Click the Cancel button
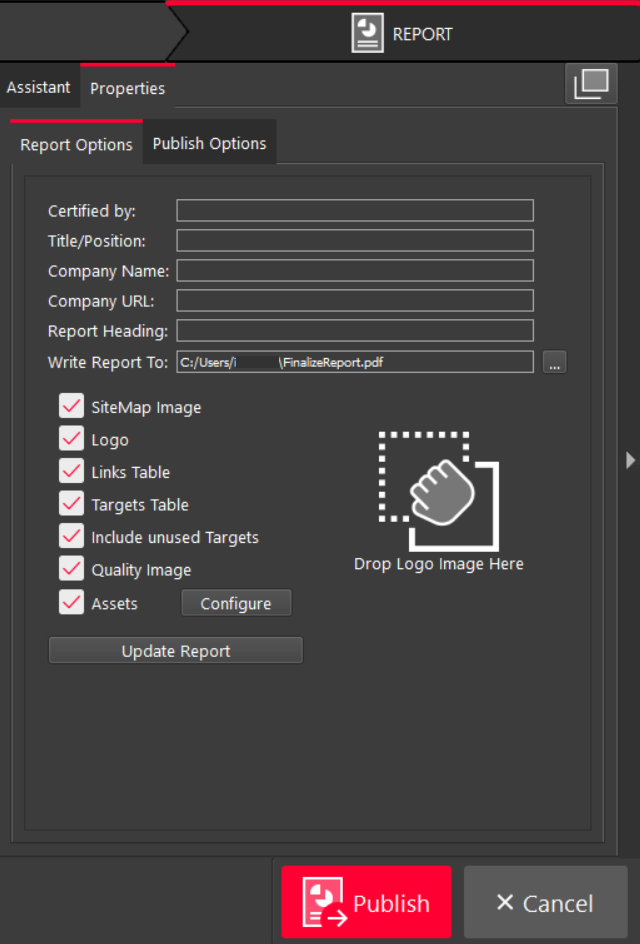640x944 pixels. click(x=545, y=903)
